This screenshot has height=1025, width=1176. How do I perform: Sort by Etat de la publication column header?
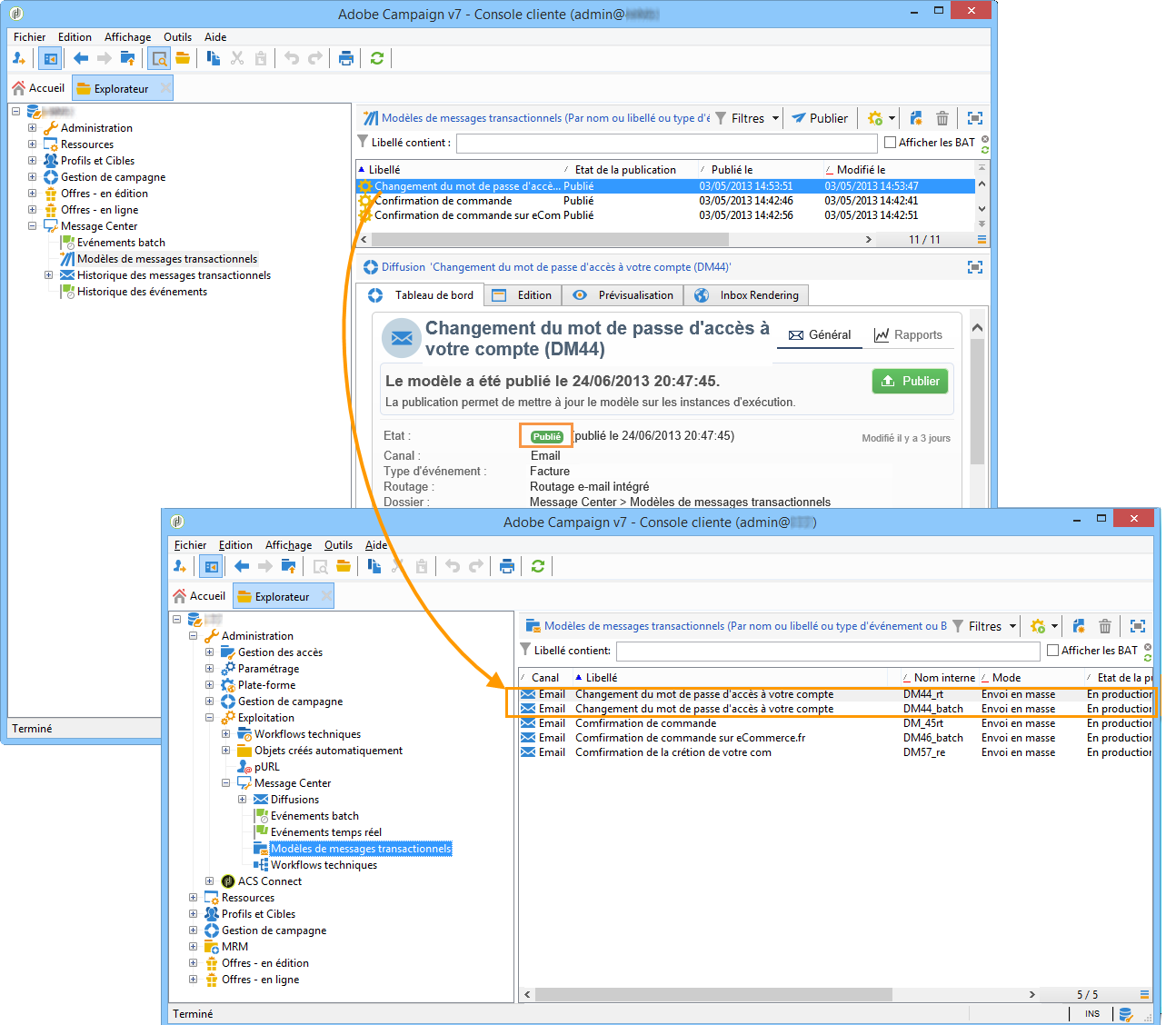[630, 170]
